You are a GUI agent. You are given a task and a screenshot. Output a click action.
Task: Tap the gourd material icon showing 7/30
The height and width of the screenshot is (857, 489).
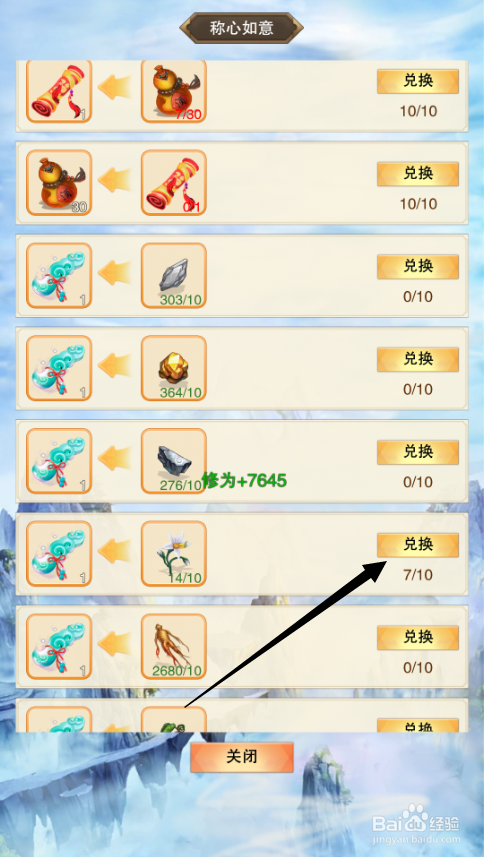174,91
